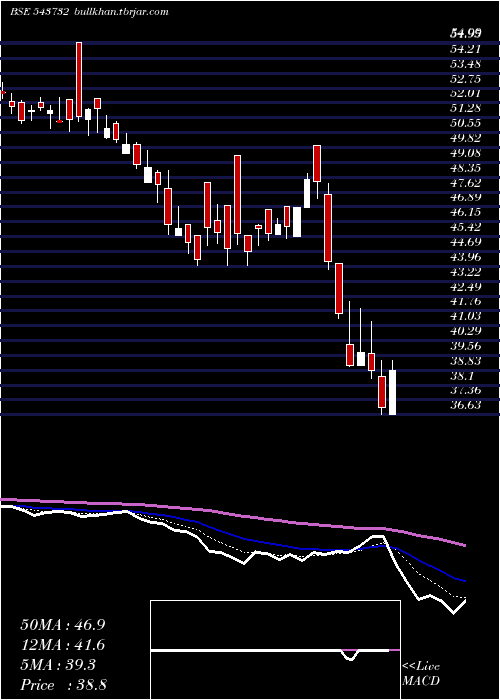Click the 38.1 axis value
The height and width of the screenshot is (700, 500).
(x=462, y=375)
